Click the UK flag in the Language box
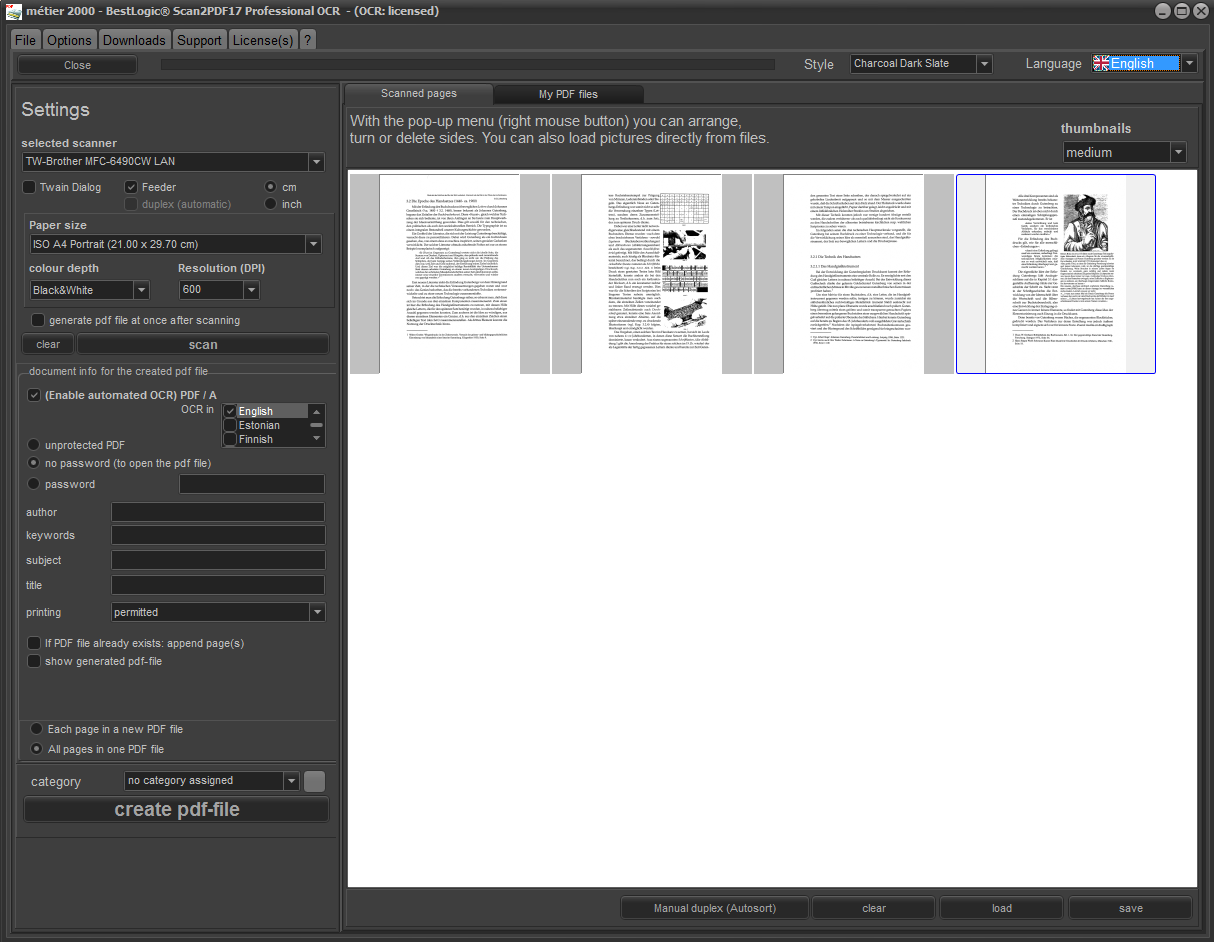The height and width of the screenshot is (942, 1214). [1101, 63]
